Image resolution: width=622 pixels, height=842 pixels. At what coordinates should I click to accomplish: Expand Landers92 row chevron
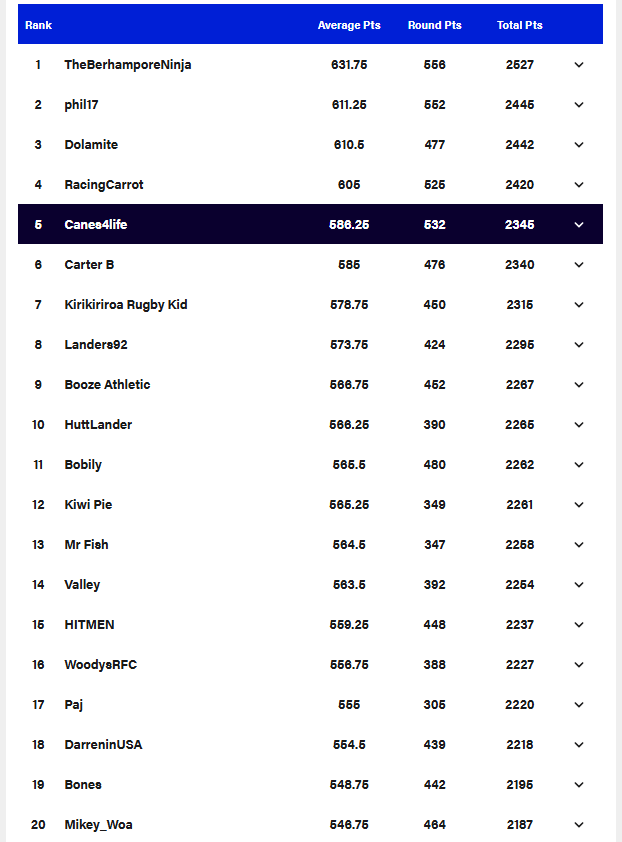coord(579,345)
